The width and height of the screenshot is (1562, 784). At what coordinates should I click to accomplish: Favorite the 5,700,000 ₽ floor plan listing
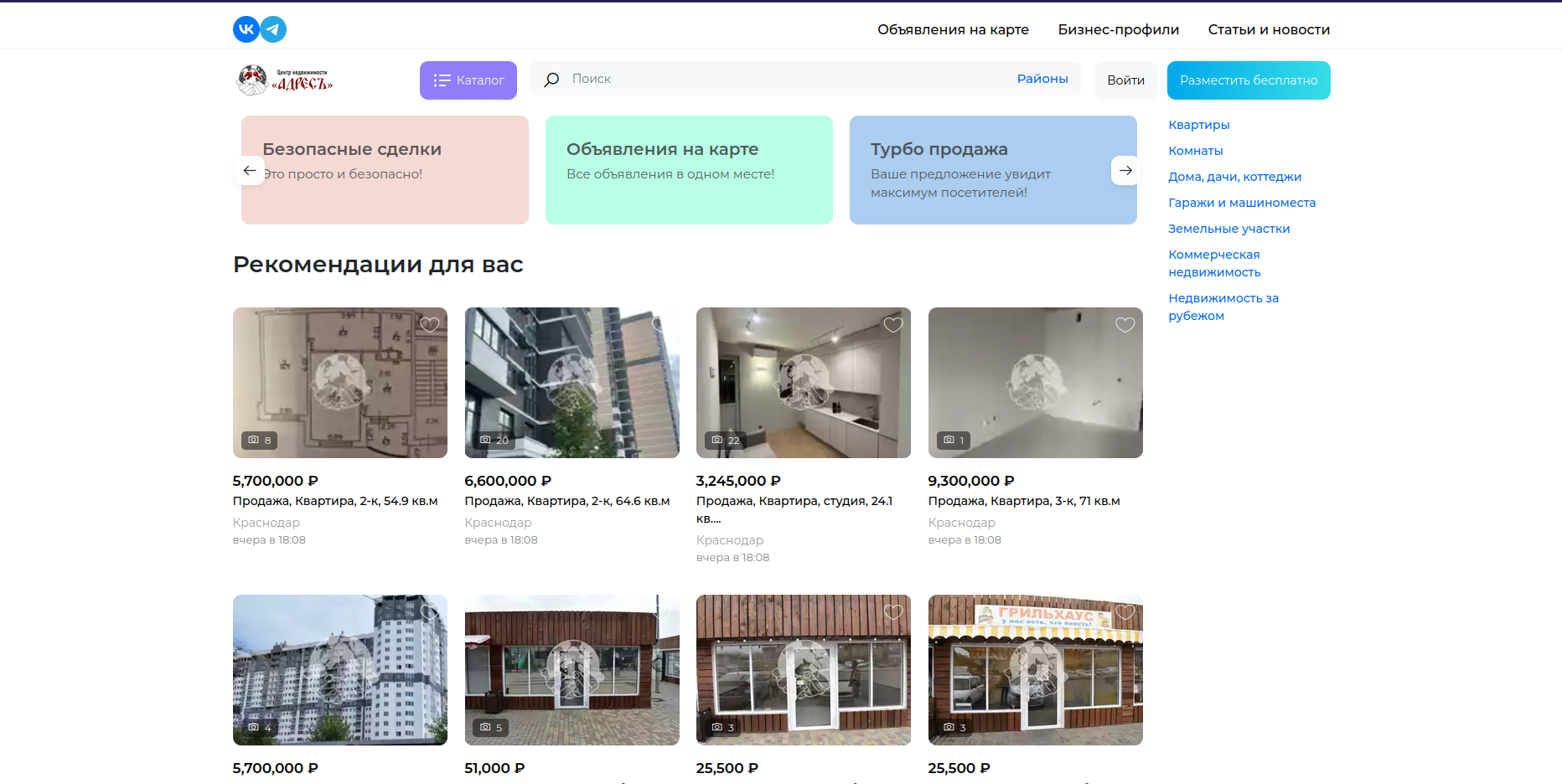430,325
